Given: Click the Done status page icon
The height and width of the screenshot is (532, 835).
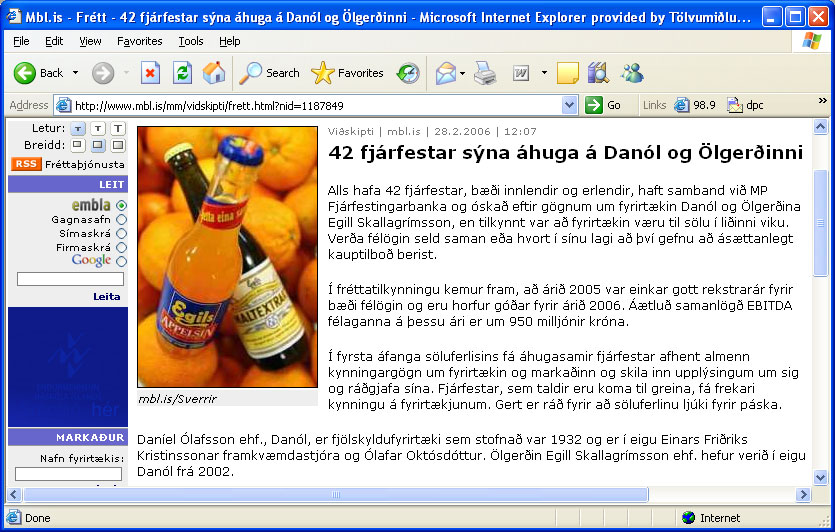Looking at the screenshot, I should (x=14, y=517).
